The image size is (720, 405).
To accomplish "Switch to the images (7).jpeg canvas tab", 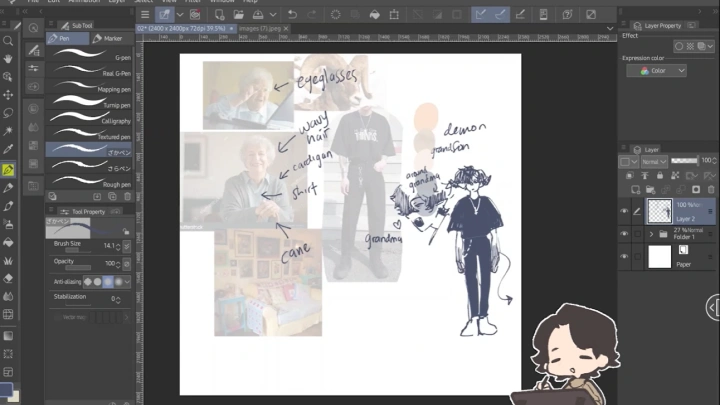I will [260, 28].
